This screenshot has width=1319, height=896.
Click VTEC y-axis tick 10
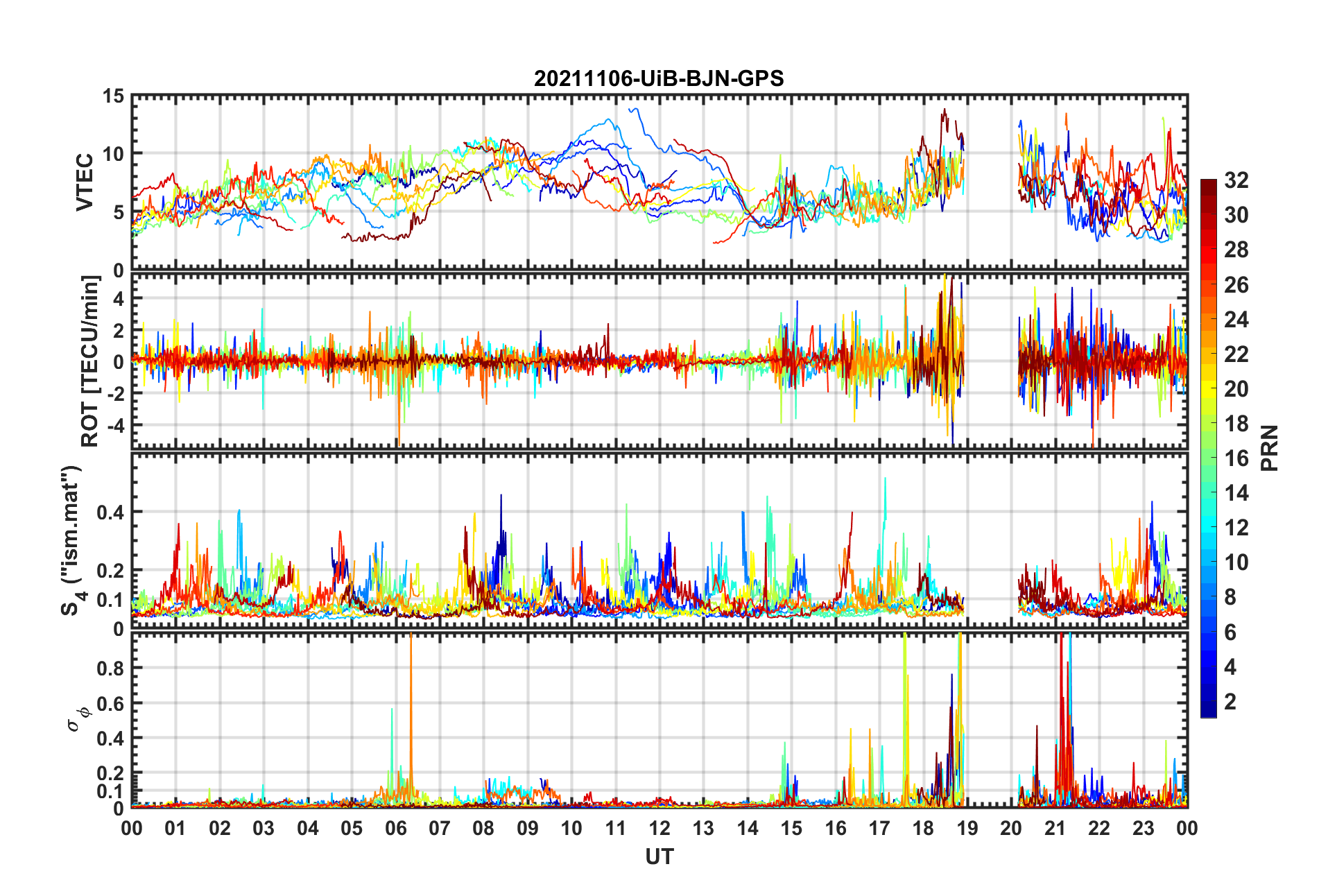pyautogui.click(x=113, y=154)
